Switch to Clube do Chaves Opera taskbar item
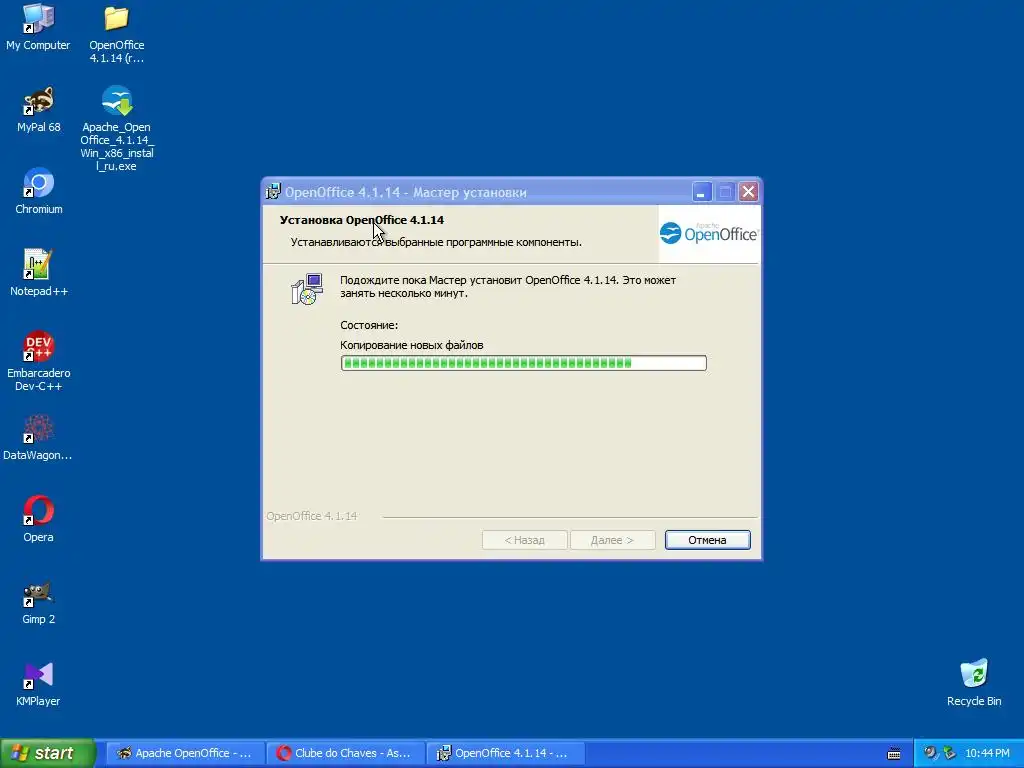This screenshot has height=768, width=1024. click(x=346, y=753)
